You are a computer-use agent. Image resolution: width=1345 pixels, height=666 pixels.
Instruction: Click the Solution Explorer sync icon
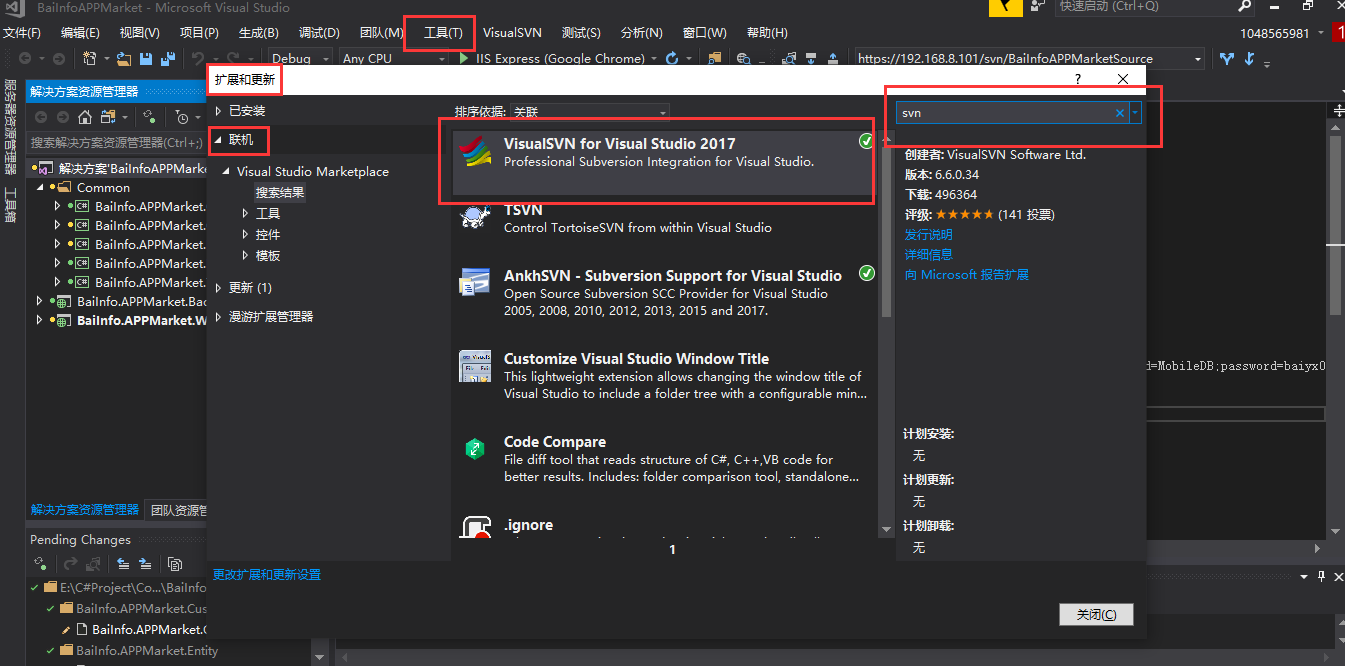coord(147,117)
